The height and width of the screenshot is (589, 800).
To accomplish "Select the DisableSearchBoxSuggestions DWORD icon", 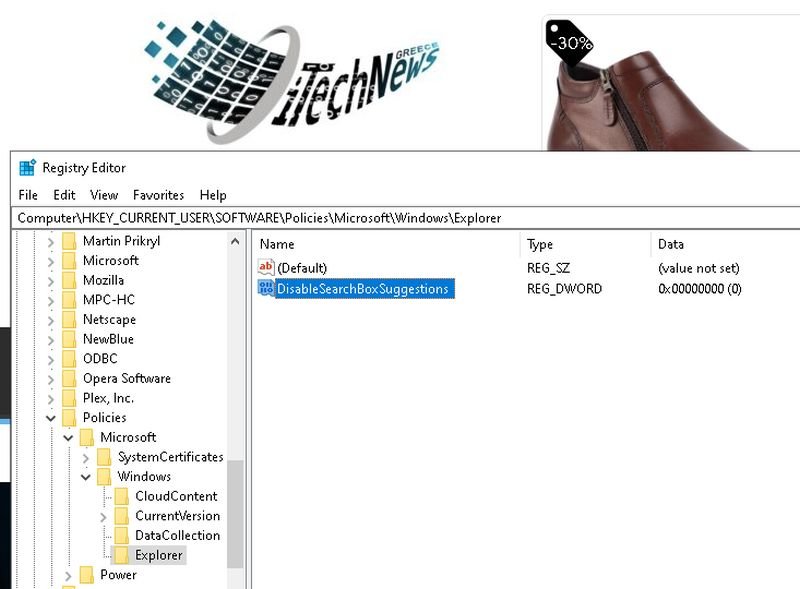I will pos(266,289).
